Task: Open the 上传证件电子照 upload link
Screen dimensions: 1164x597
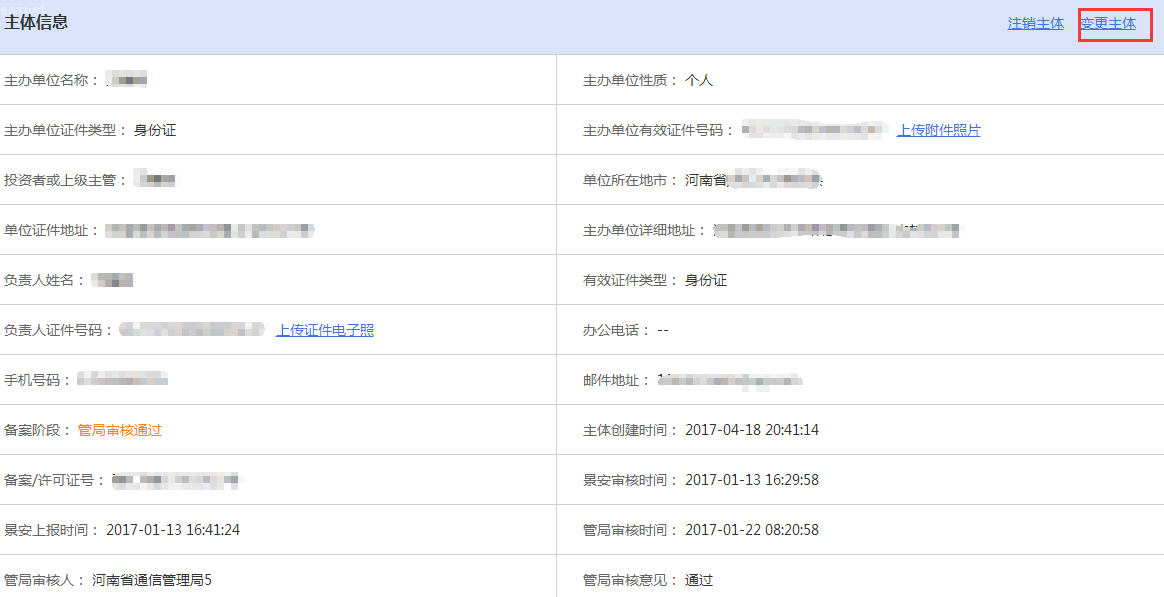Action: coord(325,330)
